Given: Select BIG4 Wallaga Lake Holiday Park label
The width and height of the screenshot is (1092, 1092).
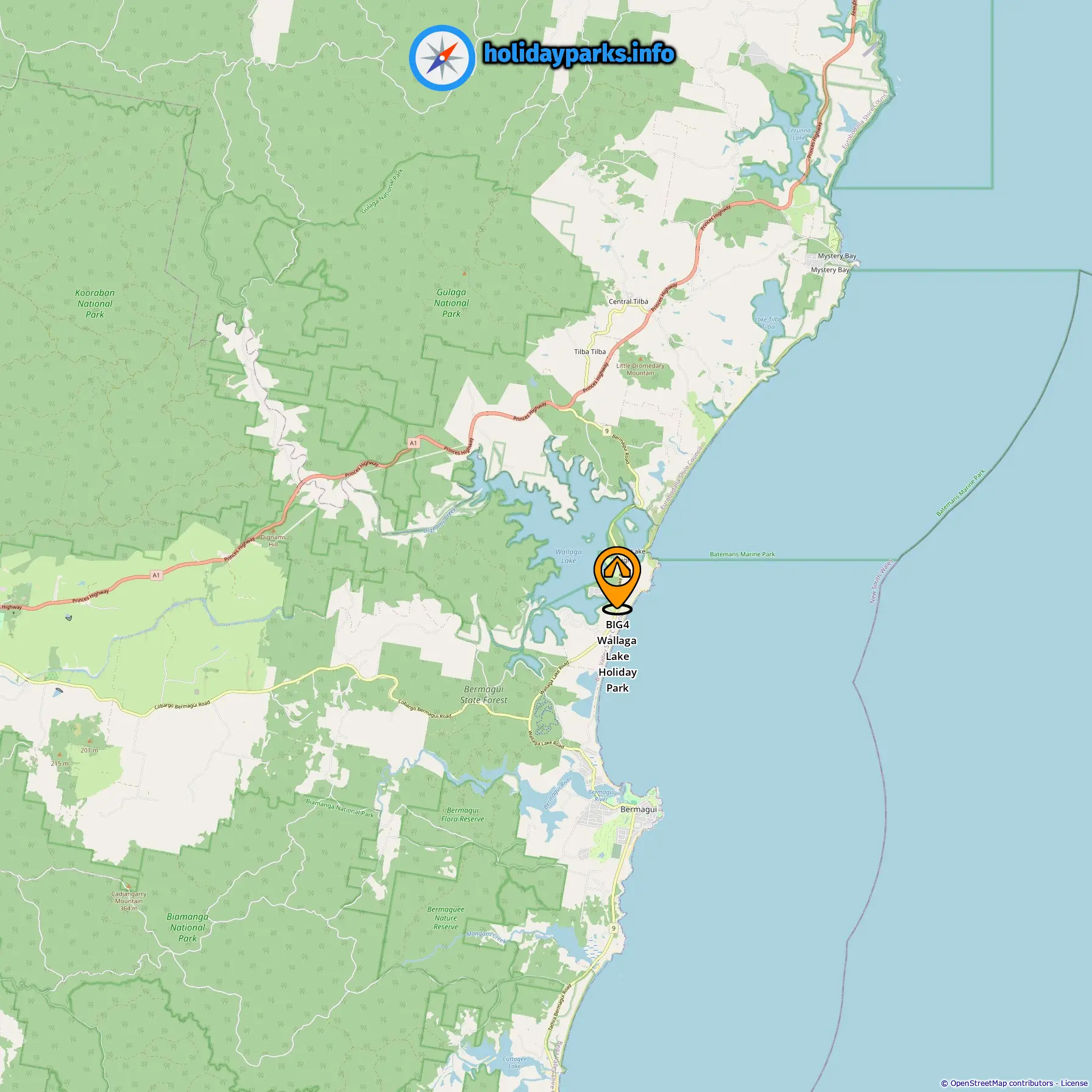Looking at the screenshot, I should pos(617,656).
